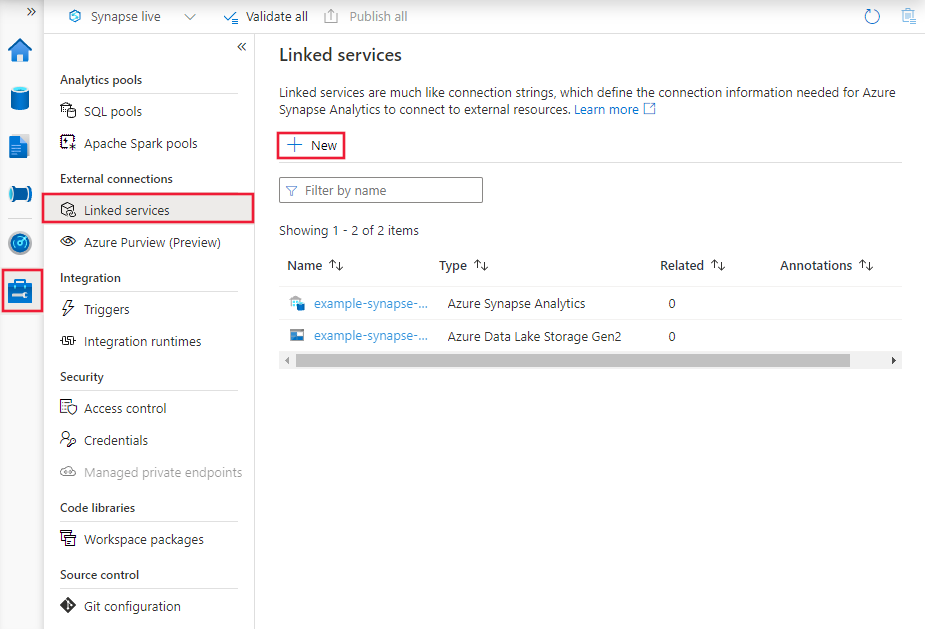This screenshot has height=629, width=925.
Task: Create a linked service with the New button
Action: coord(310,145)
